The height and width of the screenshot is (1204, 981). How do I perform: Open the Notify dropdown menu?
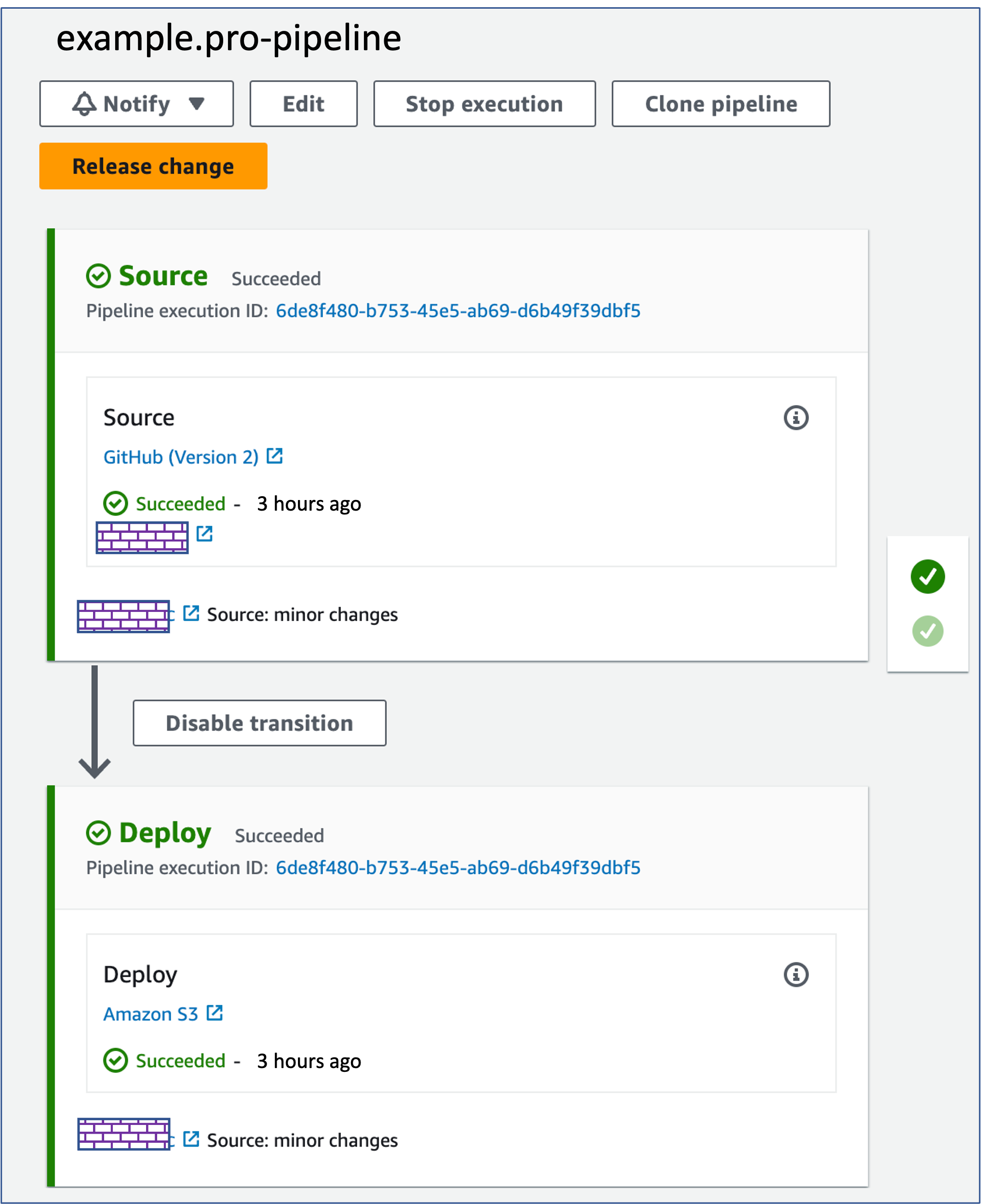[x=136, y=104]
